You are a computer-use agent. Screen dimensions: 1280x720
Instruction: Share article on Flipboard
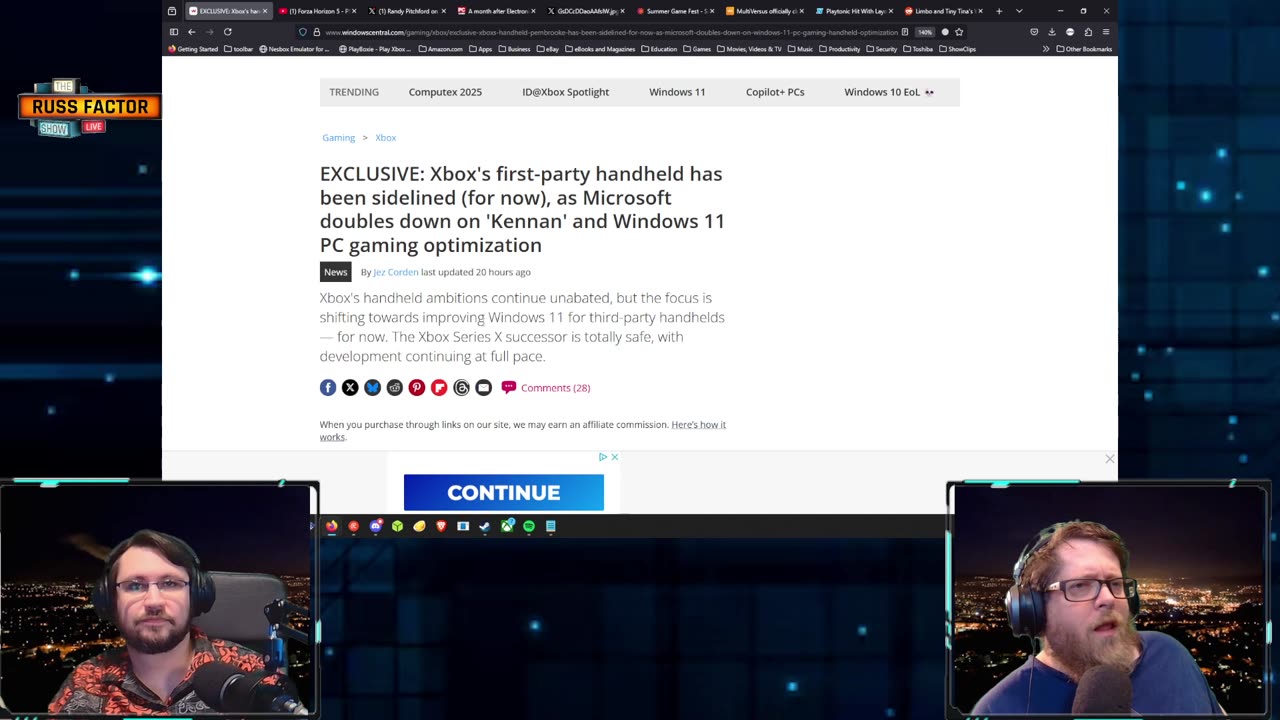[439, 387]
